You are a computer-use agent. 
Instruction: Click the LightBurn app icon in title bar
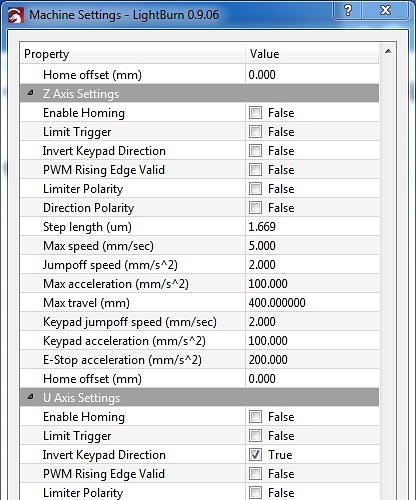[15, 15]
